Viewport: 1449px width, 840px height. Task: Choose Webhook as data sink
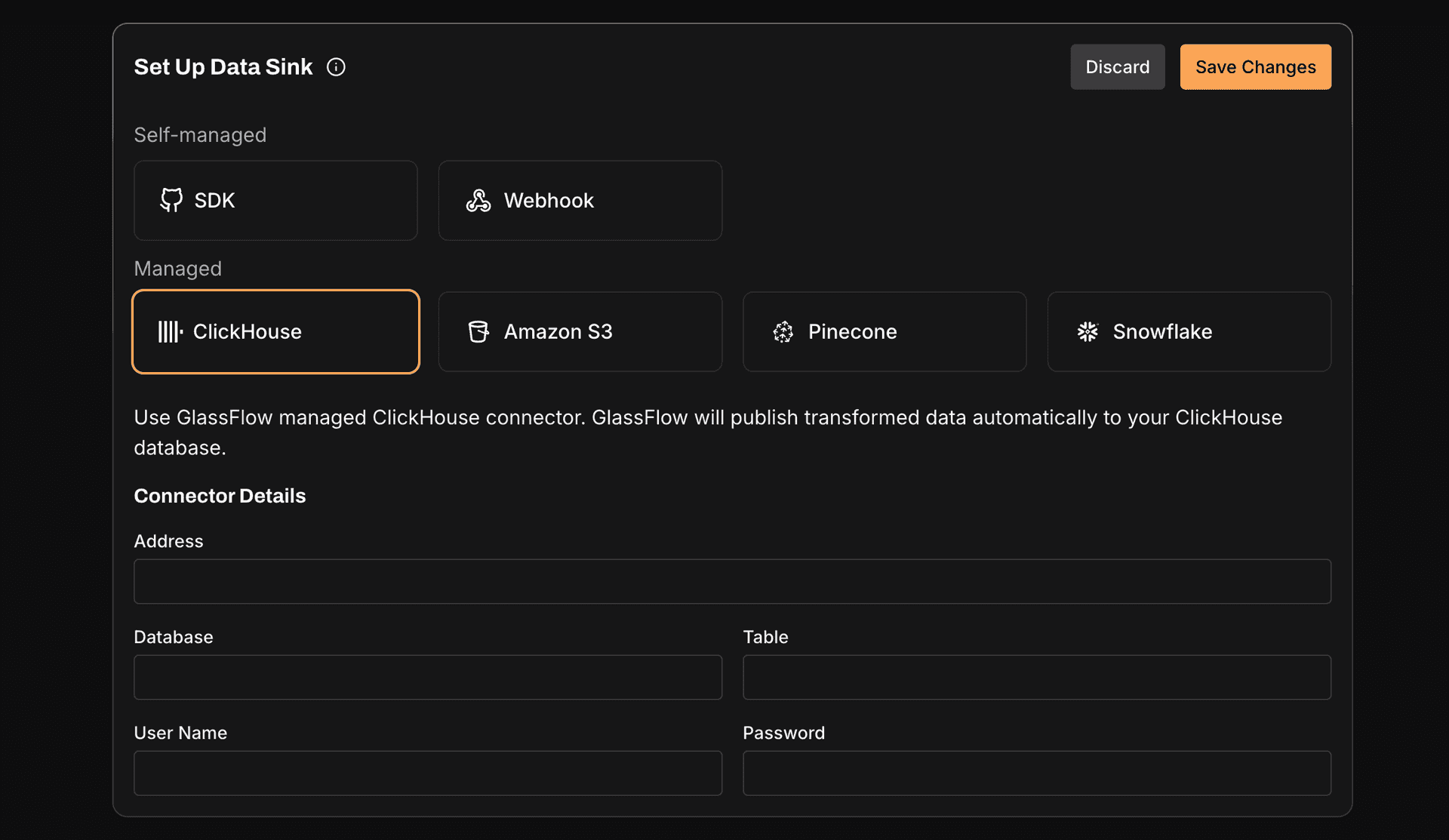580,200
